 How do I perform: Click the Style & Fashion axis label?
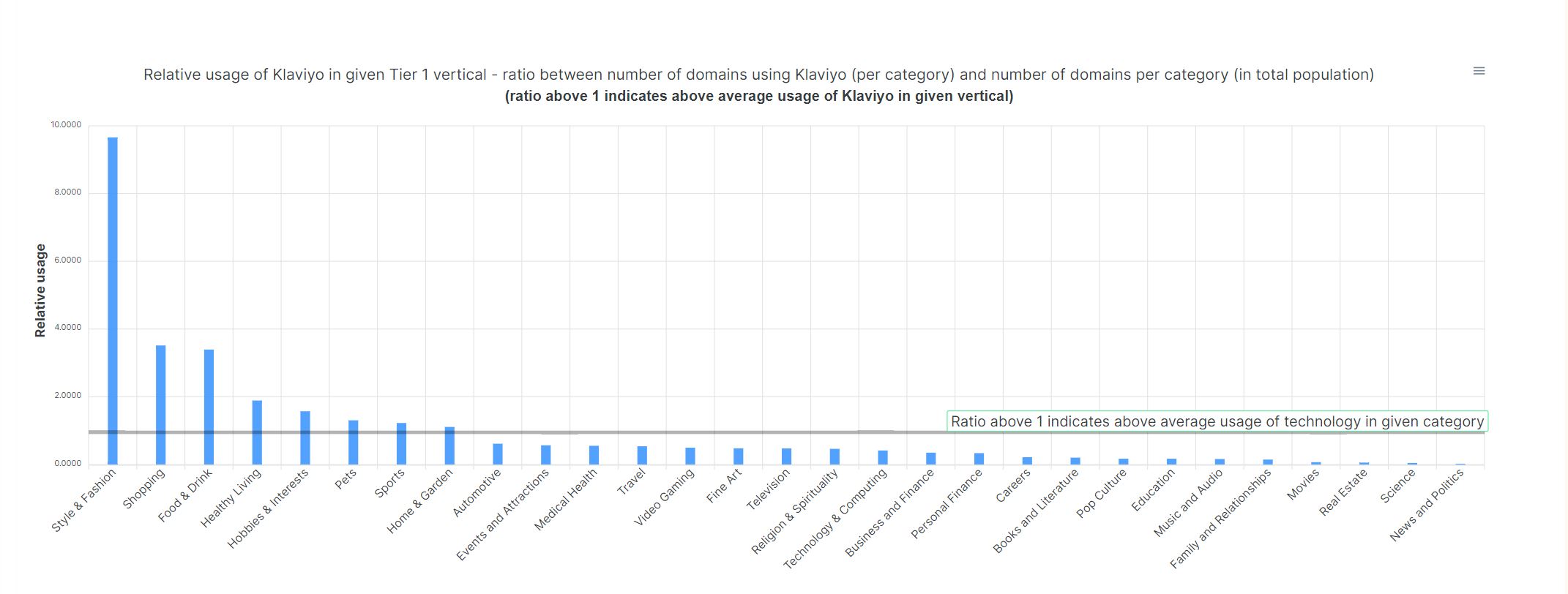83,500
